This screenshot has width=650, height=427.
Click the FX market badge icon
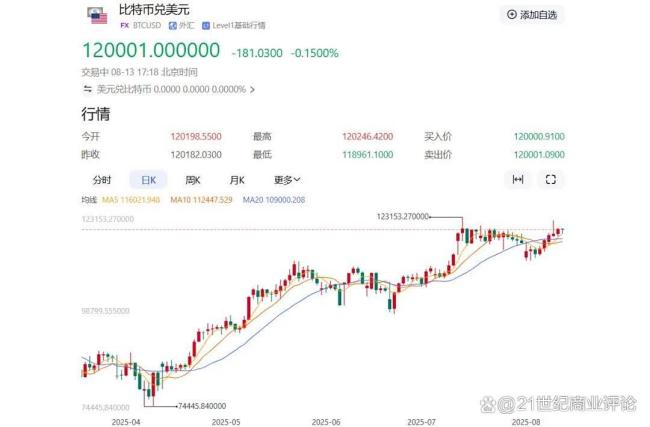(124, 25)
